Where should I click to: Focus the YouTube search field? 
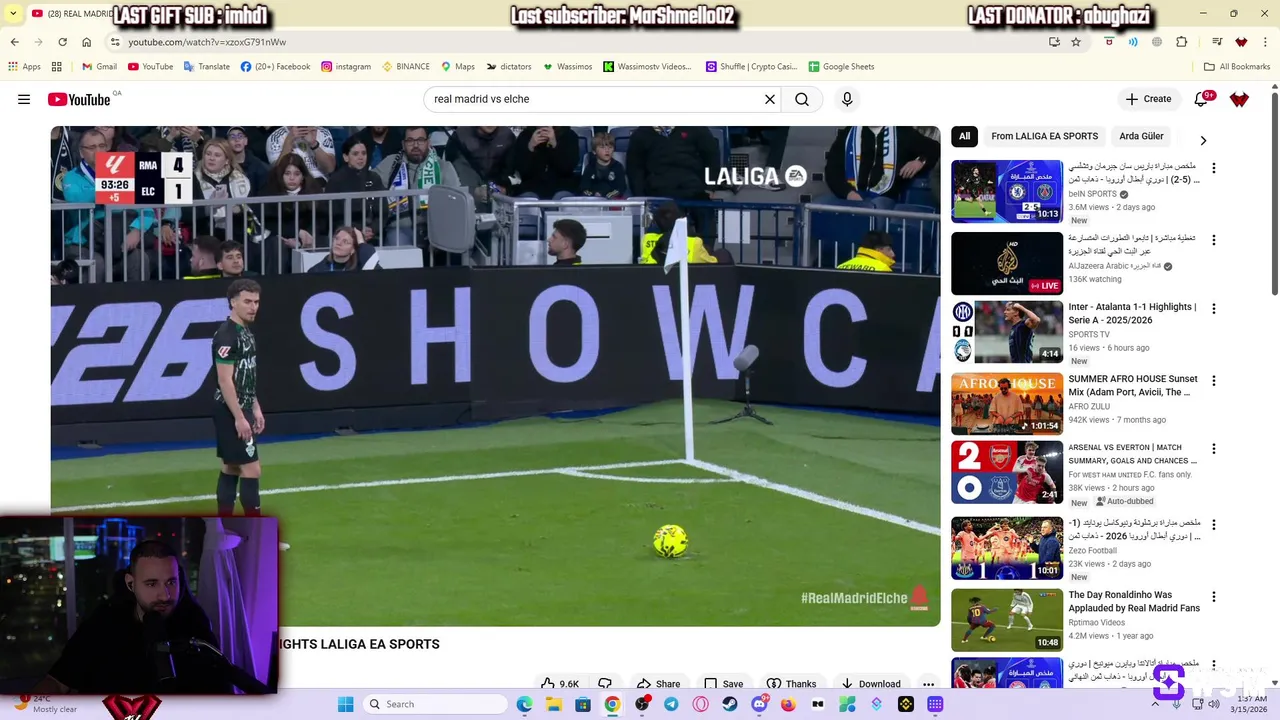pos(595,99)
